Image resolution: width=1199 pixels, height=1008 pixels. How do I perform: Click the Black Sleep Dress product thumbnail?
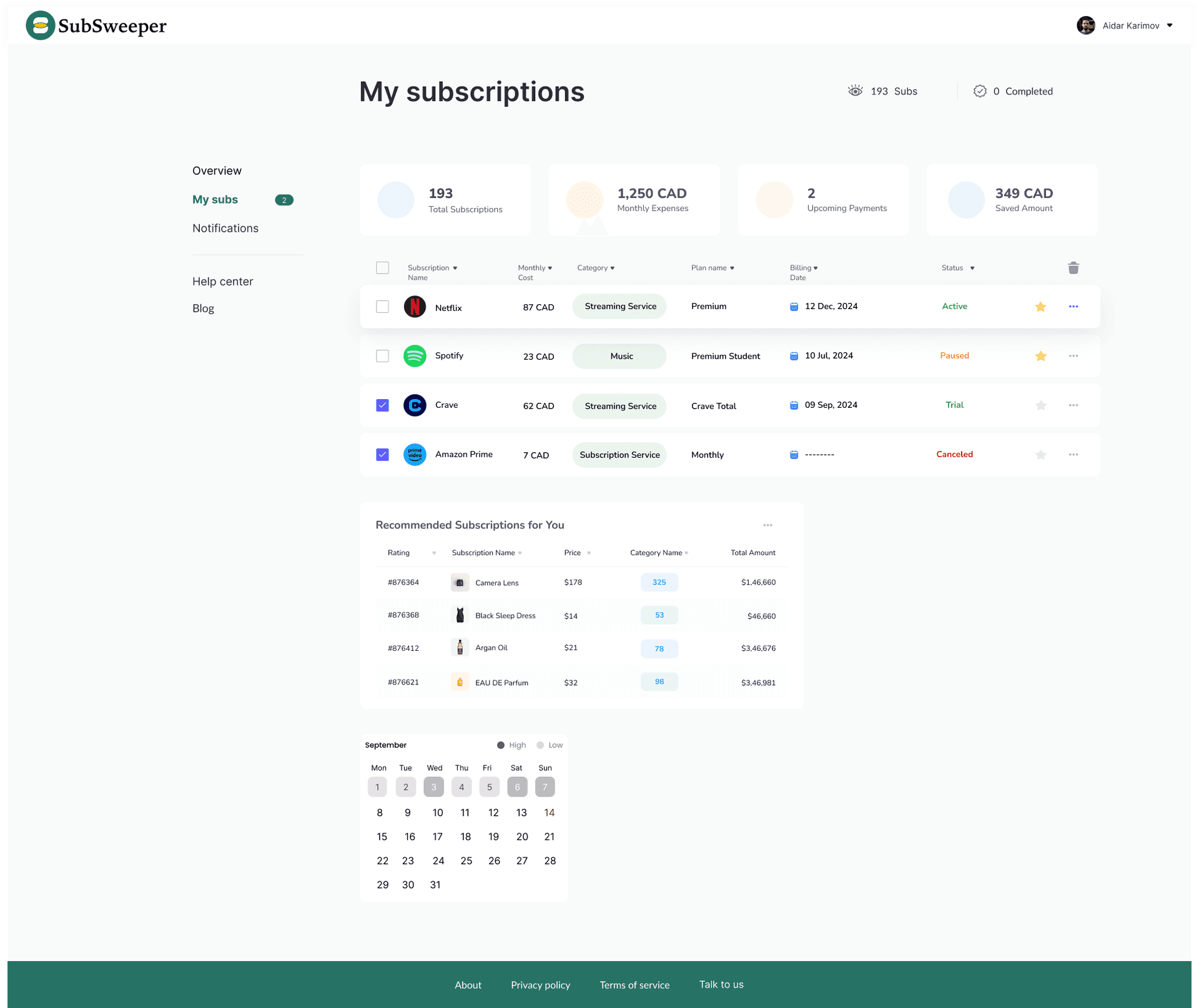pyautogui.click(x=460, y=615)
